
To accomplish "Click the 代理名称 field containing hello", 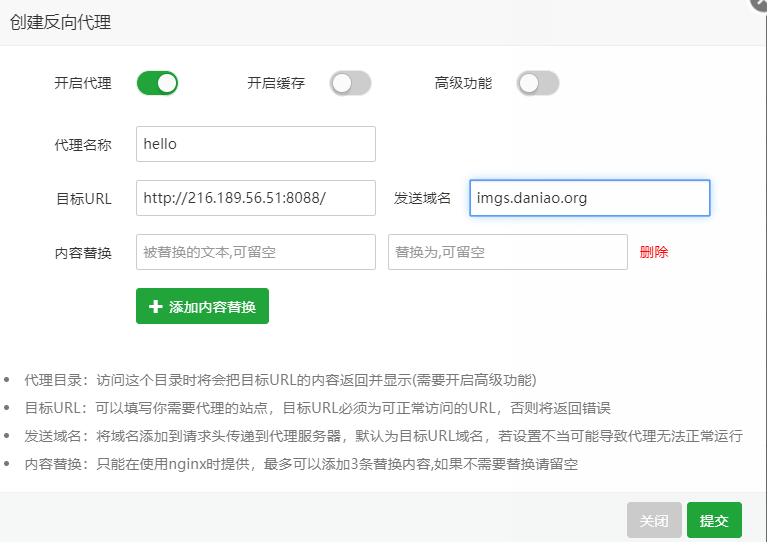I will click(x=256, y=144).
